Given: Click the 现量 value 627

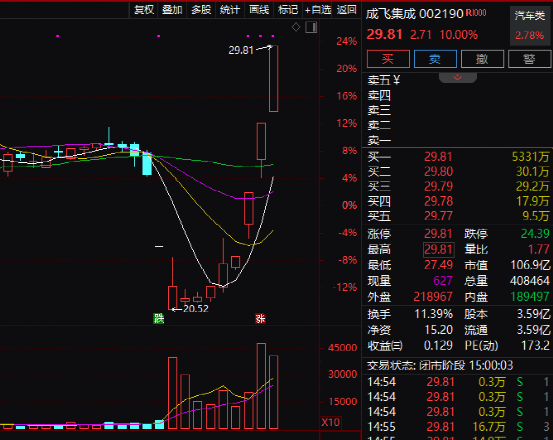Looking at the screenshot, I should coord(443,281).
